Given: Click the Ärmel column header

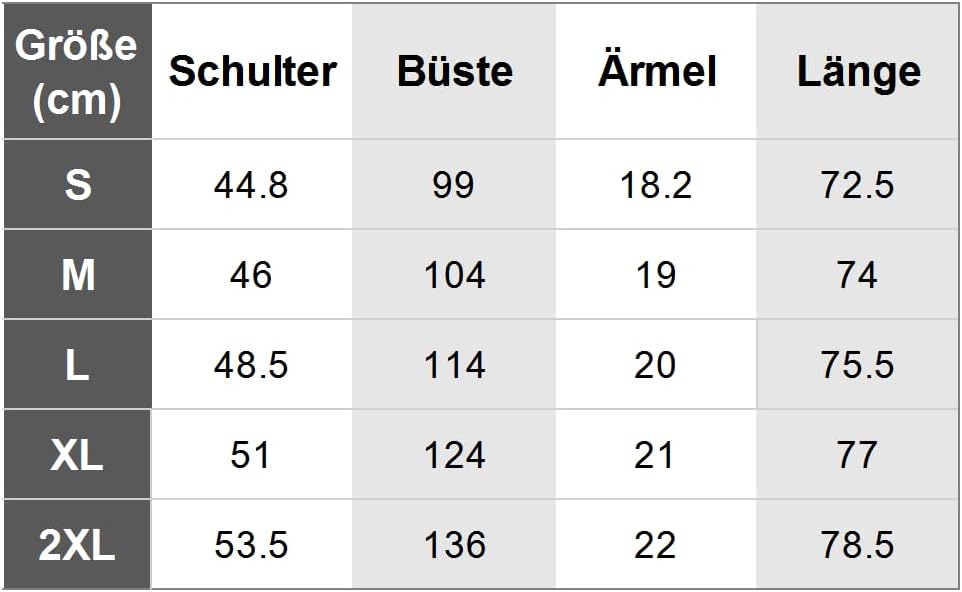Looking at the screenshot, I should [656, 71].
